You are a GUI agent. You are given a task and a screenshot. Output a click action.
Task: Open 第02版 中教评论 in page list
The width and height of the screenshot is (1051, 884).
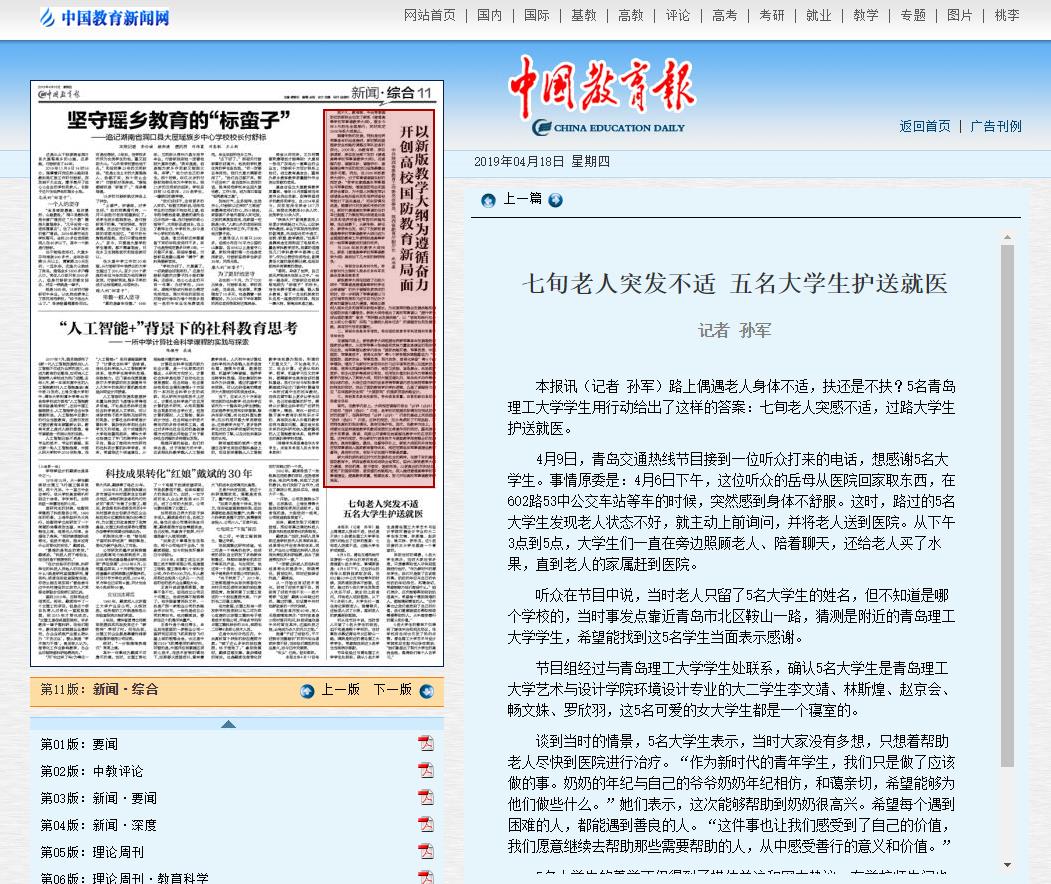[x=91, y=771]
